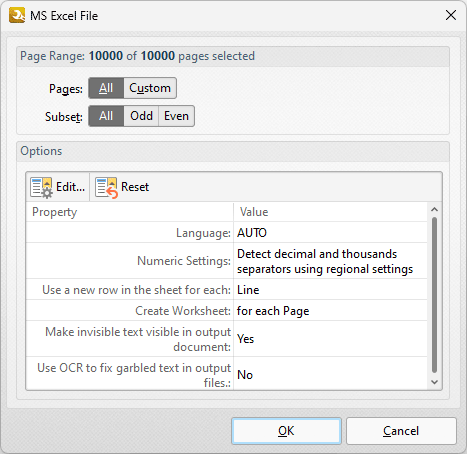Image resolution: width=467 pixels, height=454 pixels.
Task: Click 'Make invisible text visible' property label
Action: pyautogui.click(x=138, y=339)
